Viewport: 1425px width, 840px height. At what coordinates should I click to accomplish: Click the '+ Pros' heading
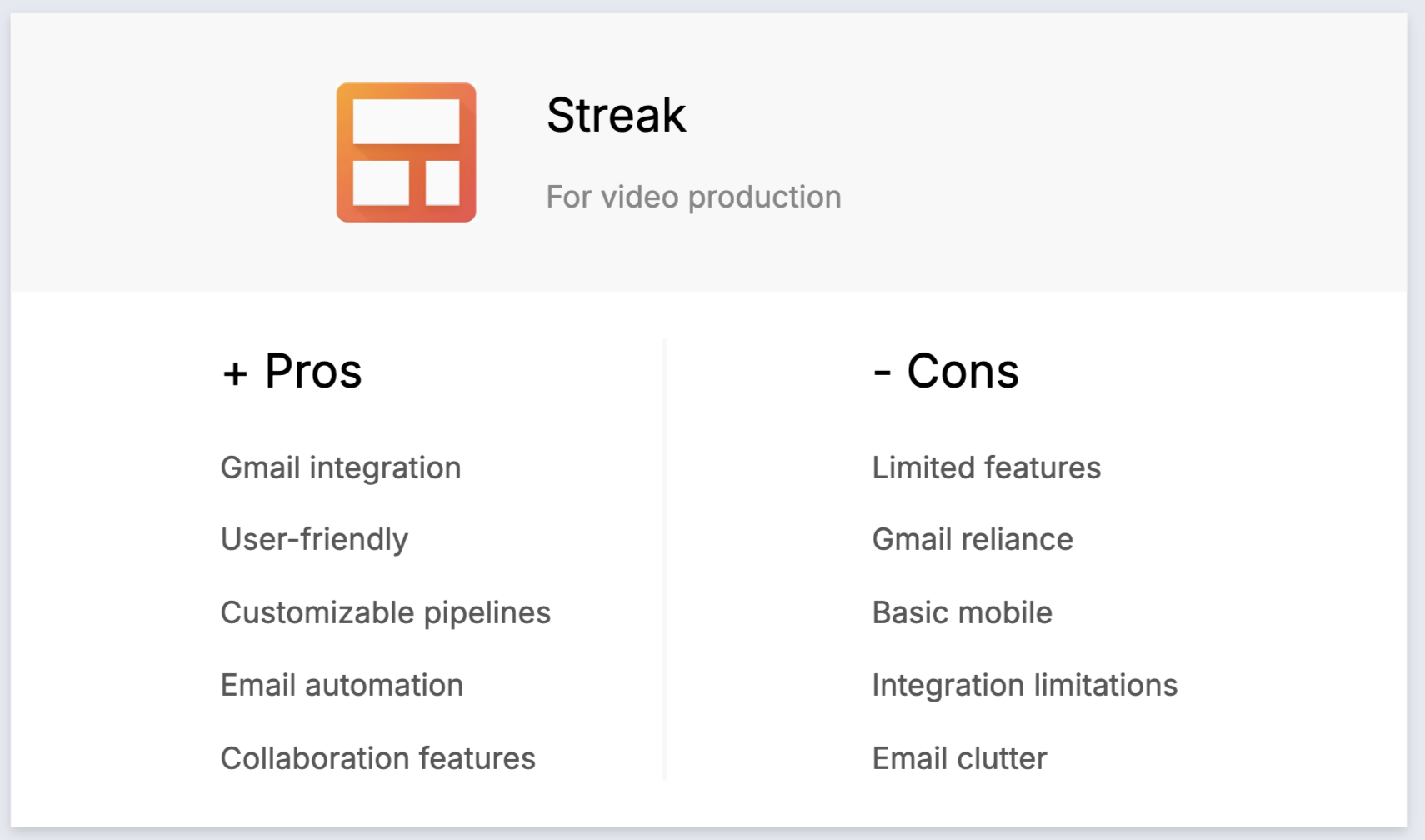[292, 371]
